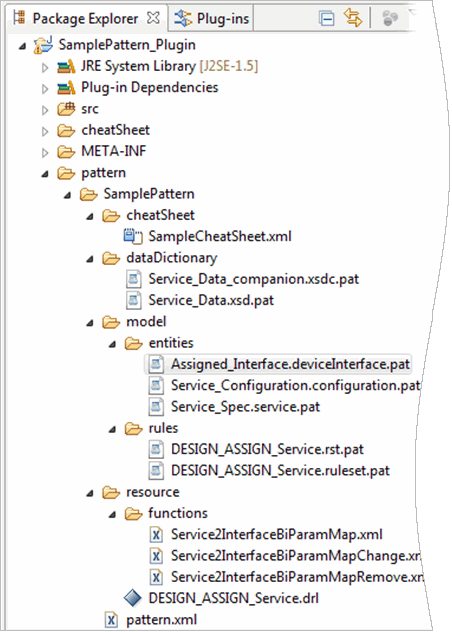This screenshot has height=632, width=452.
Task: Select Service_Data_companion.xsdc.pat file name
Action: tap(254, 279)
